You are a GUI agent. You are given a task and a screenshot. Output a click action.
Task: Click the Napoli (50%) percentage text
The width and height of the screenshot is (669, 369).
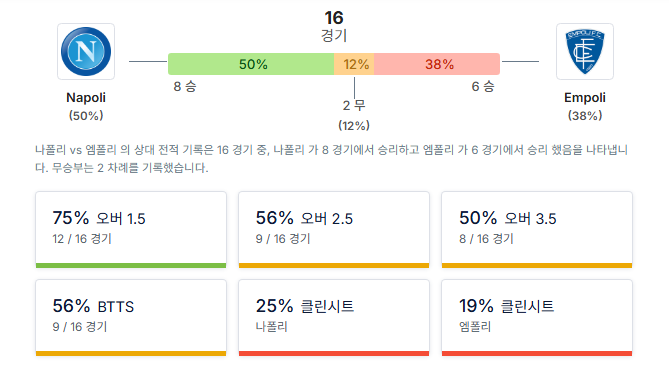pyautogui.click(x=86, y=116)
